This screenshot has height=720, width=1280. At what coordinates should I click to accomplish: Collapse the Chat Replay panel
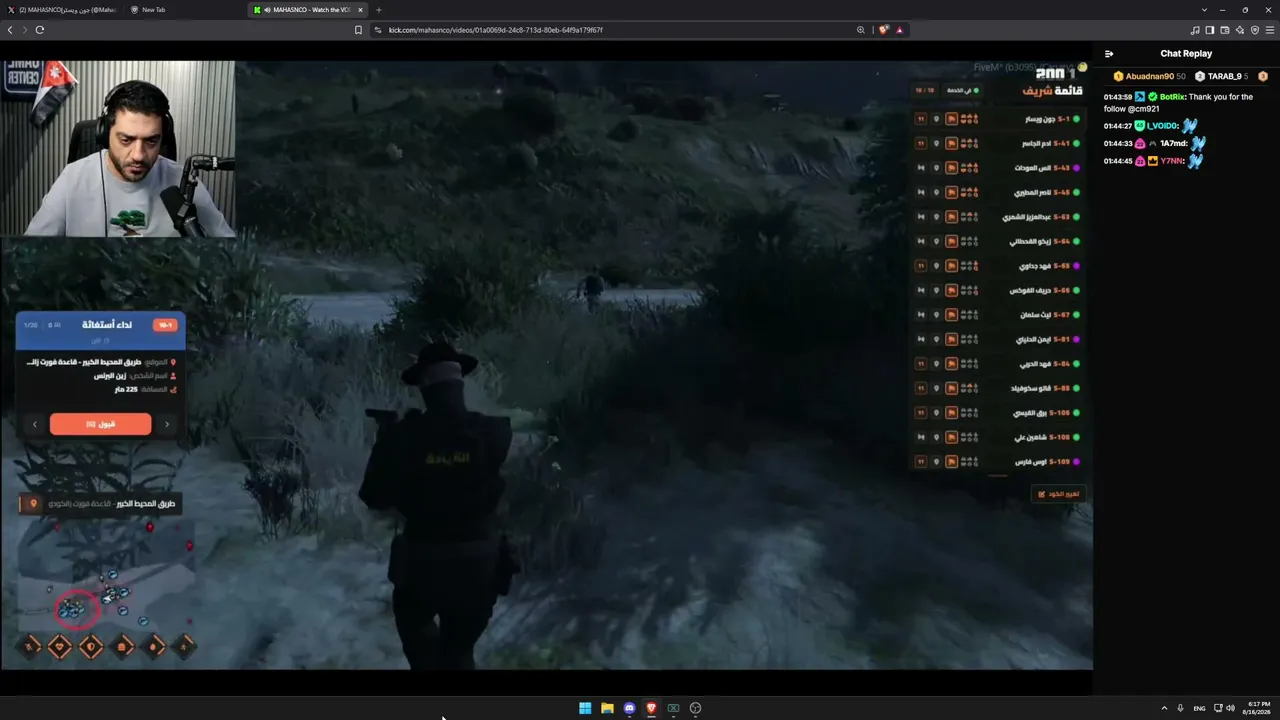1109,54
